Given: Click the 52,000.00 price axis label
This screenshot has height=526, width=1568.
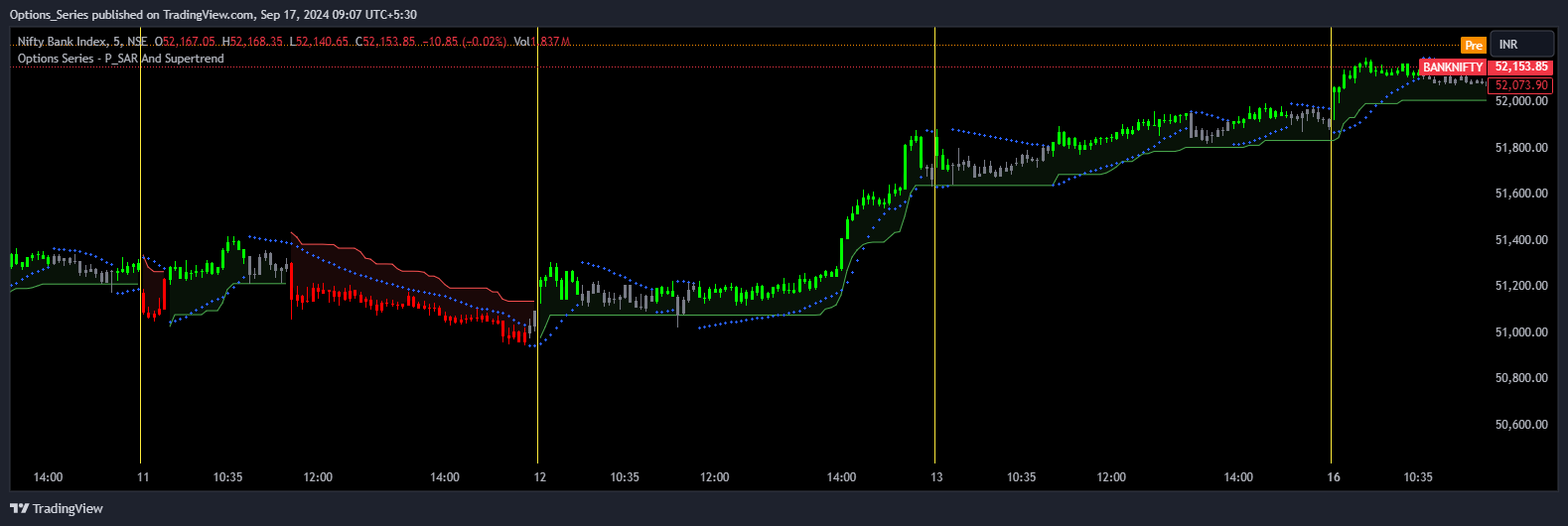Looking at the screenshot, I should click(x=1521, y=101).
